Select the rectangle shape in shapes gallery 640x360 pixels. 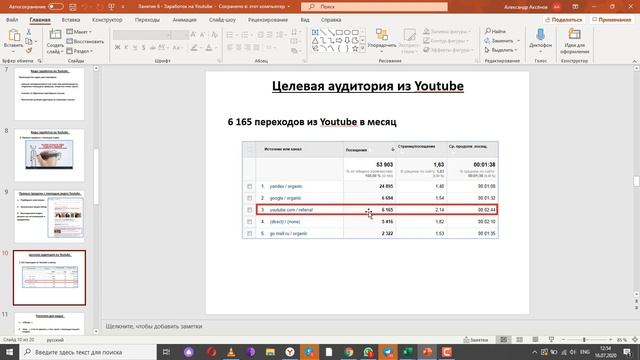(x=339, y=32)
